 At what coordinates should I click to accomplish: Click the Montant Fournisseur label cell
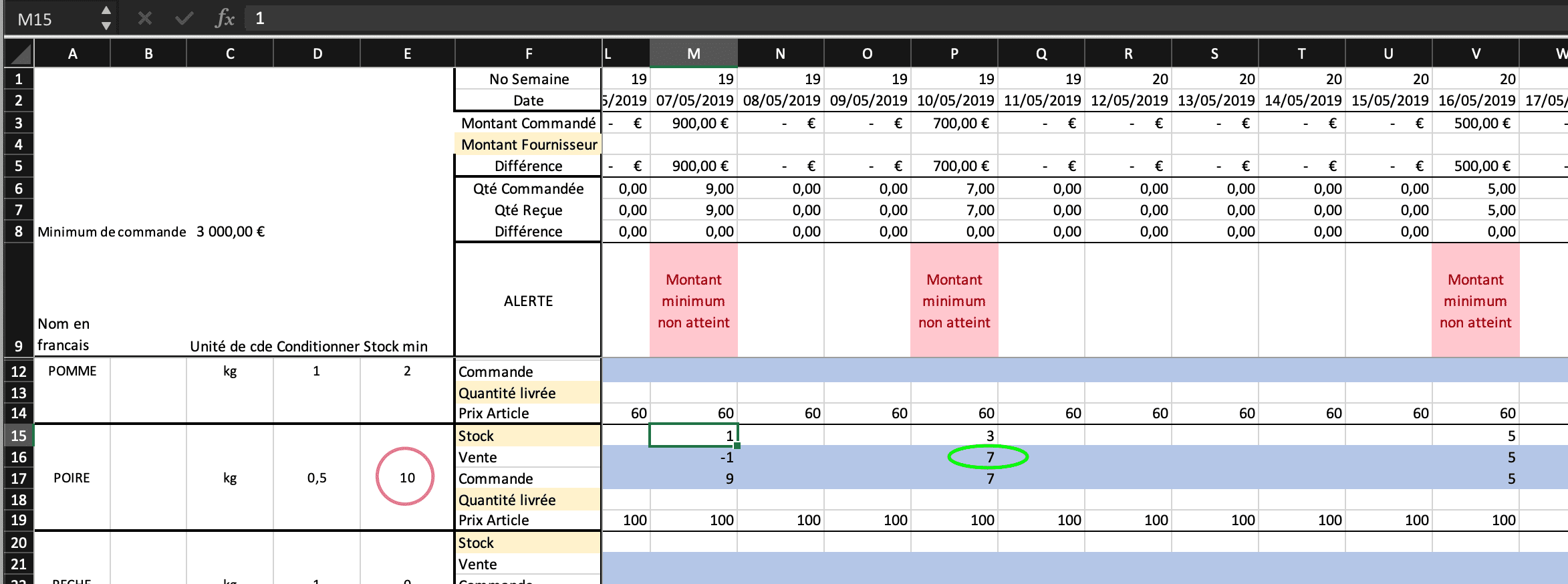coord(528,144)
